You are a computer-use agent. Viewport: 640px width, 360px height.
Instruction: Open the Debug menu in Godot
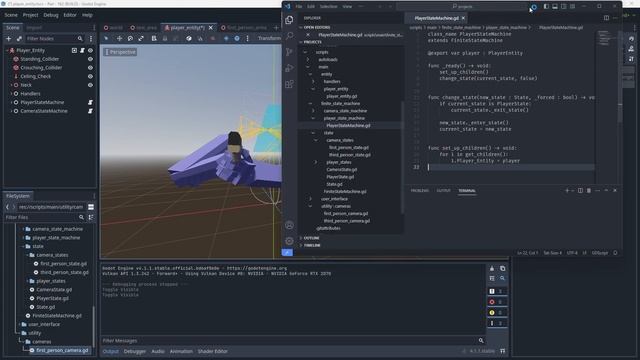(51, 15)
